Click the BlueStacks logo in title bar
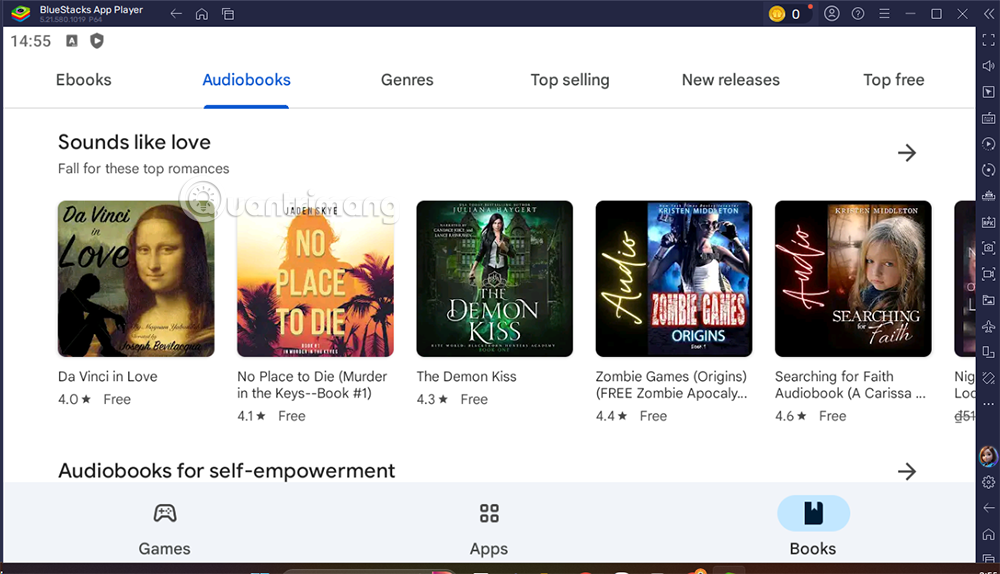This screenshot has width=1000, height=574. click(21, 13)
